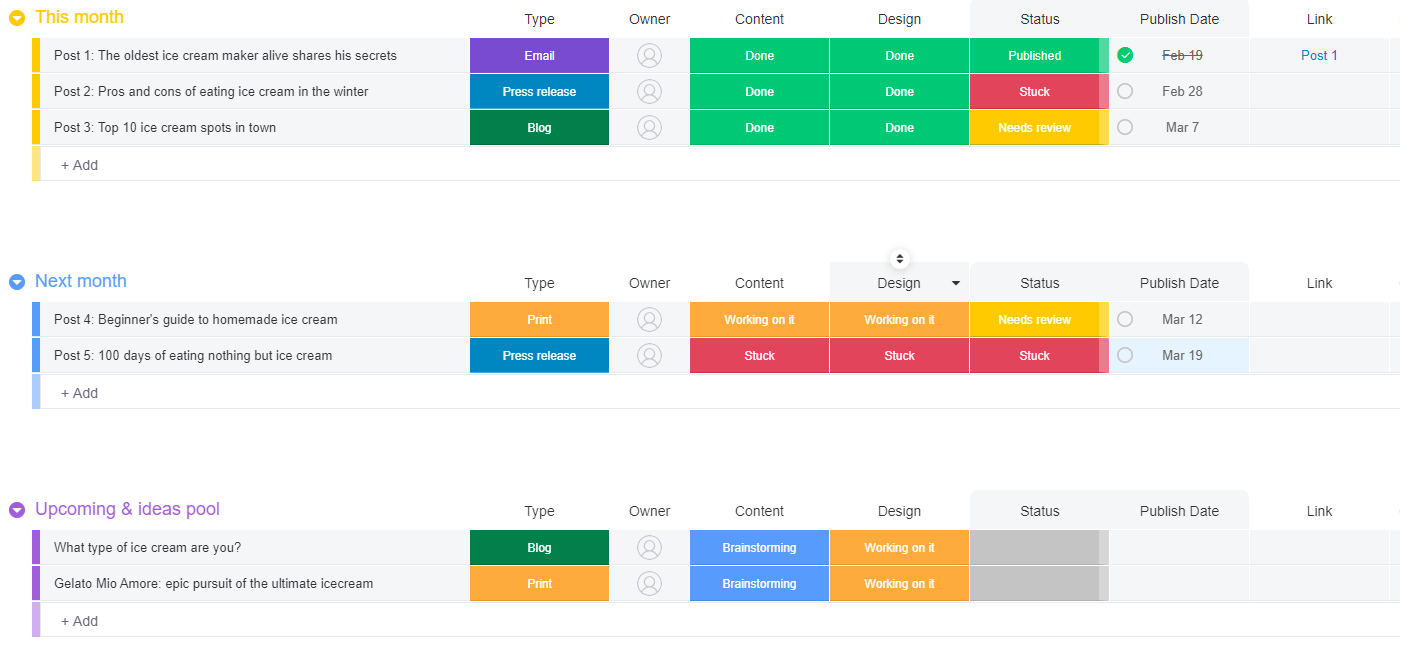Click the red Stuck status cell for Post 5

click(1035, 355)
